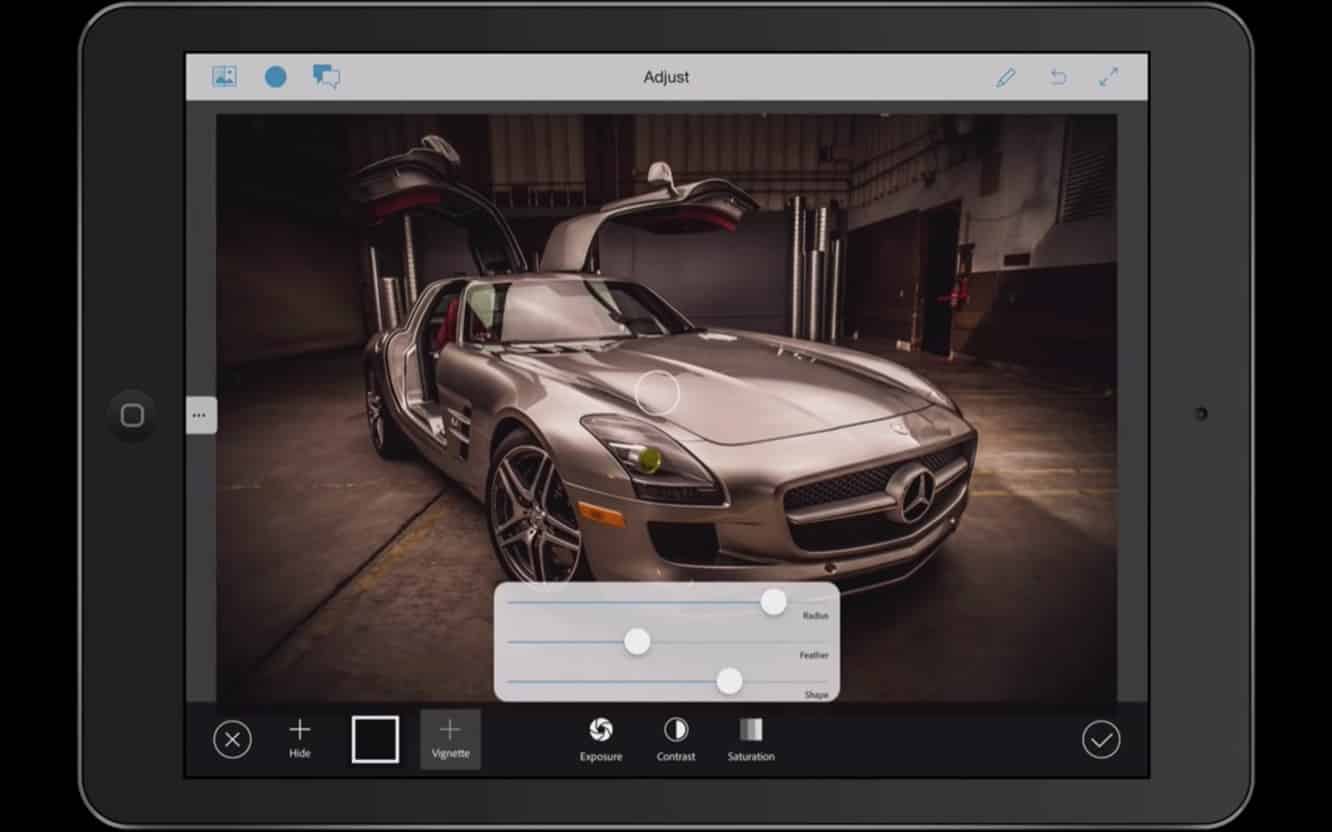1332x832 pixels.
Task: Enter fullscreen with the expand arrows icon
Action: 1108,77
